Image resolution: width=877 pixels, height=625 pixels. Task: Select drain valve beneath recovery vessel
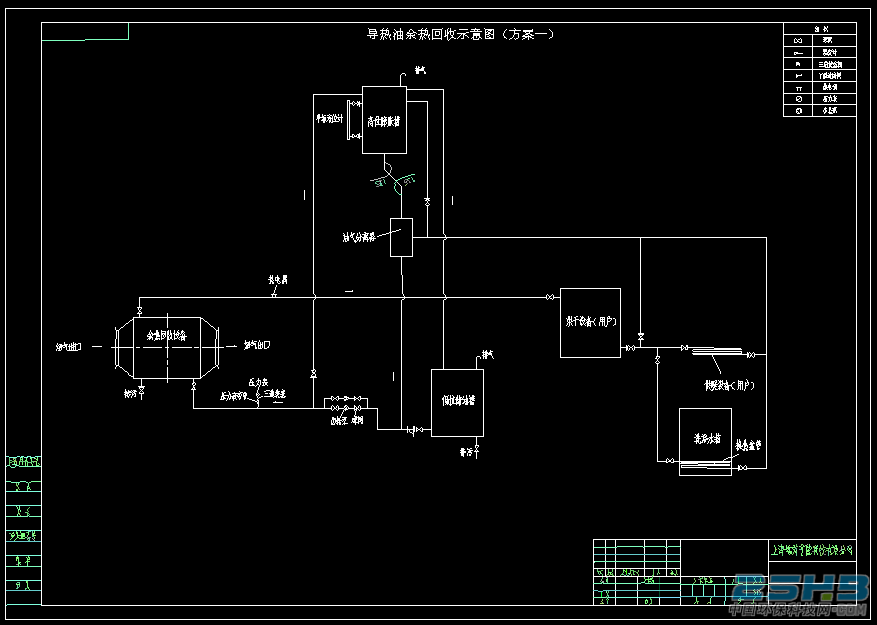point(142,389)
